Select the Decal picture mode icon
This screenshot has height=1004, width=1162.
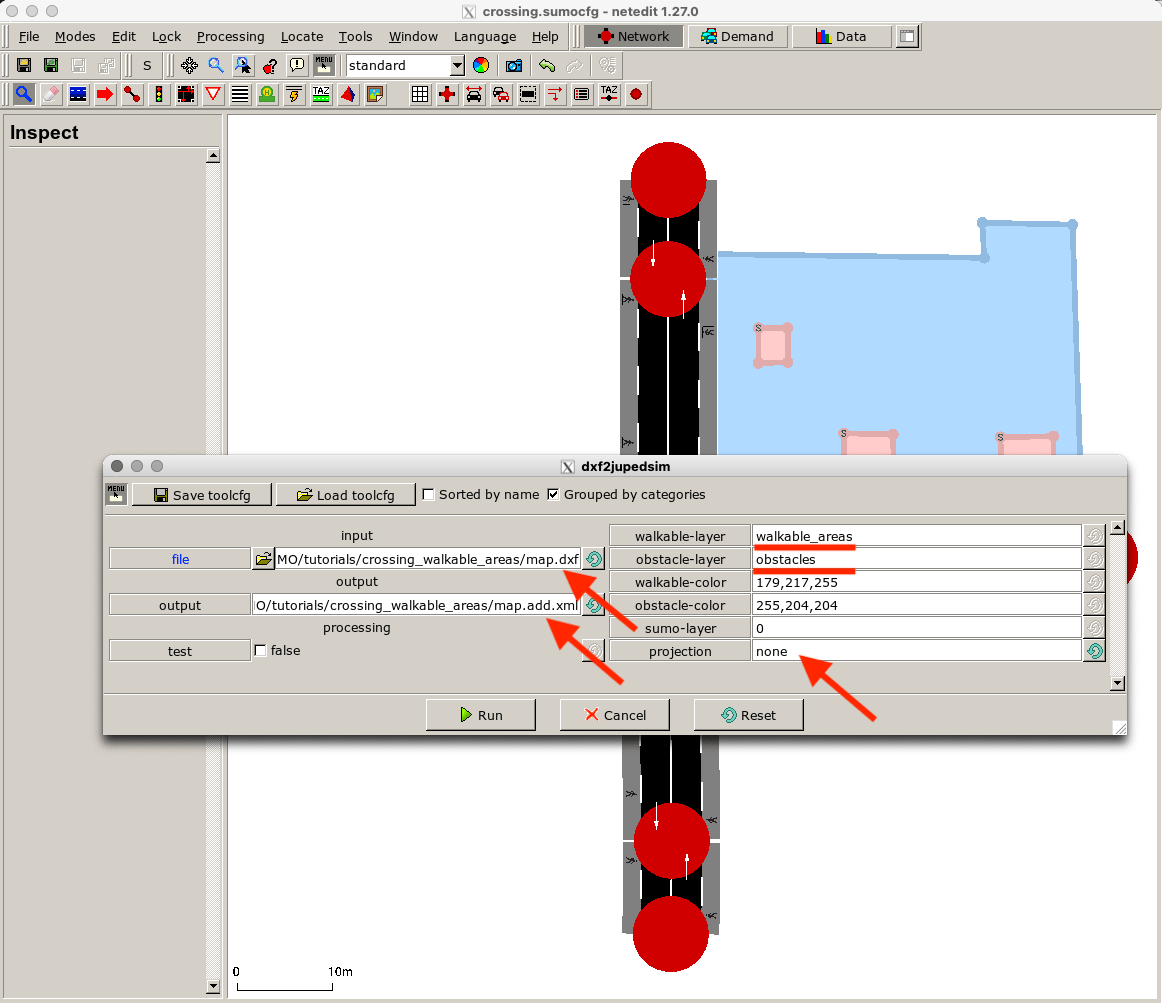click(x=375, y=94)
